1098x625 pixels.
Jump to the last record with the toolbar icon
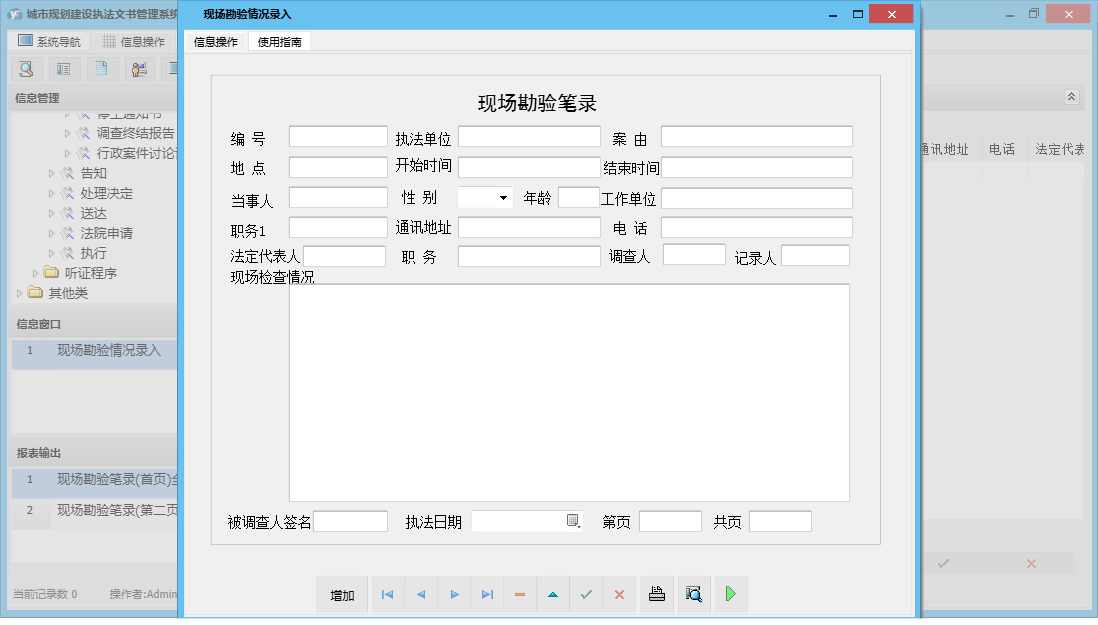point(487,594)
